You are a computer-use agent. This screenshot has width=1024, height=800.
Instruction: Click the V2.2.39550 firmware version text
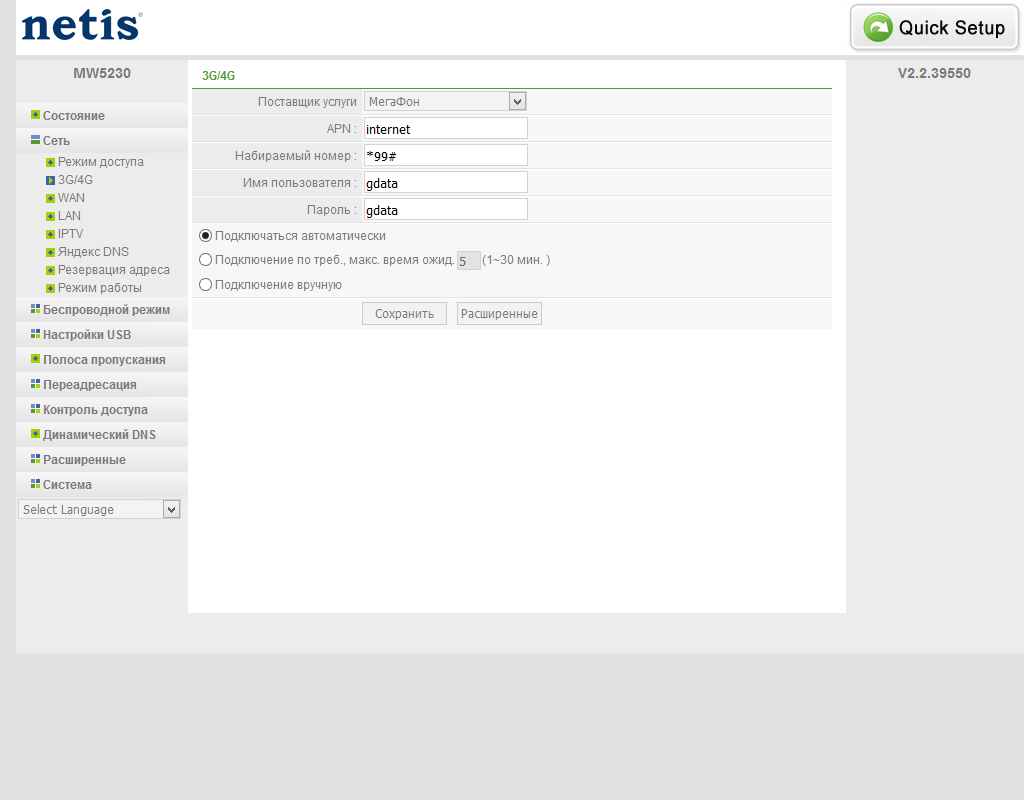(x=934, y=73)
